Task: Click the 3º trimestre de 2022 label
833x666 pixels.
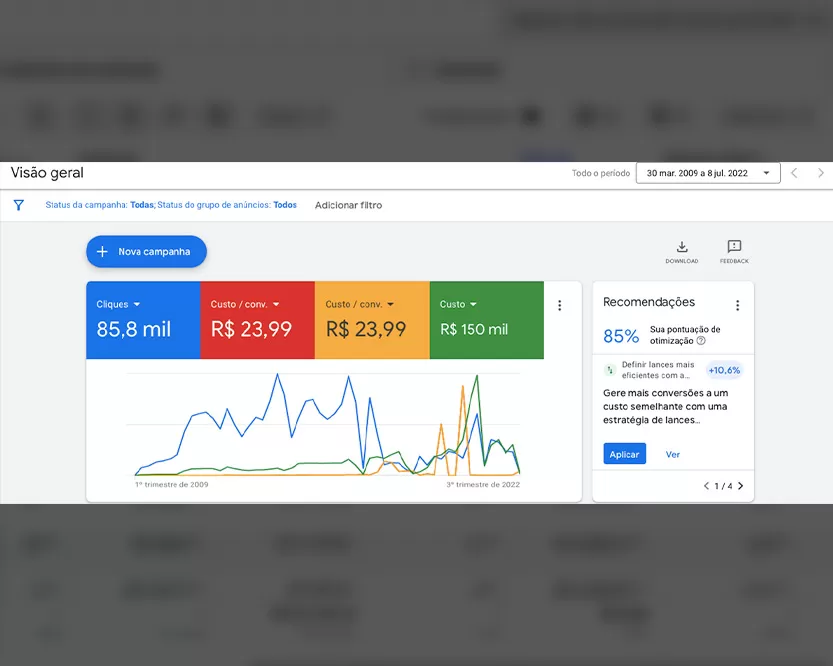Action: (x=483, y=484)
